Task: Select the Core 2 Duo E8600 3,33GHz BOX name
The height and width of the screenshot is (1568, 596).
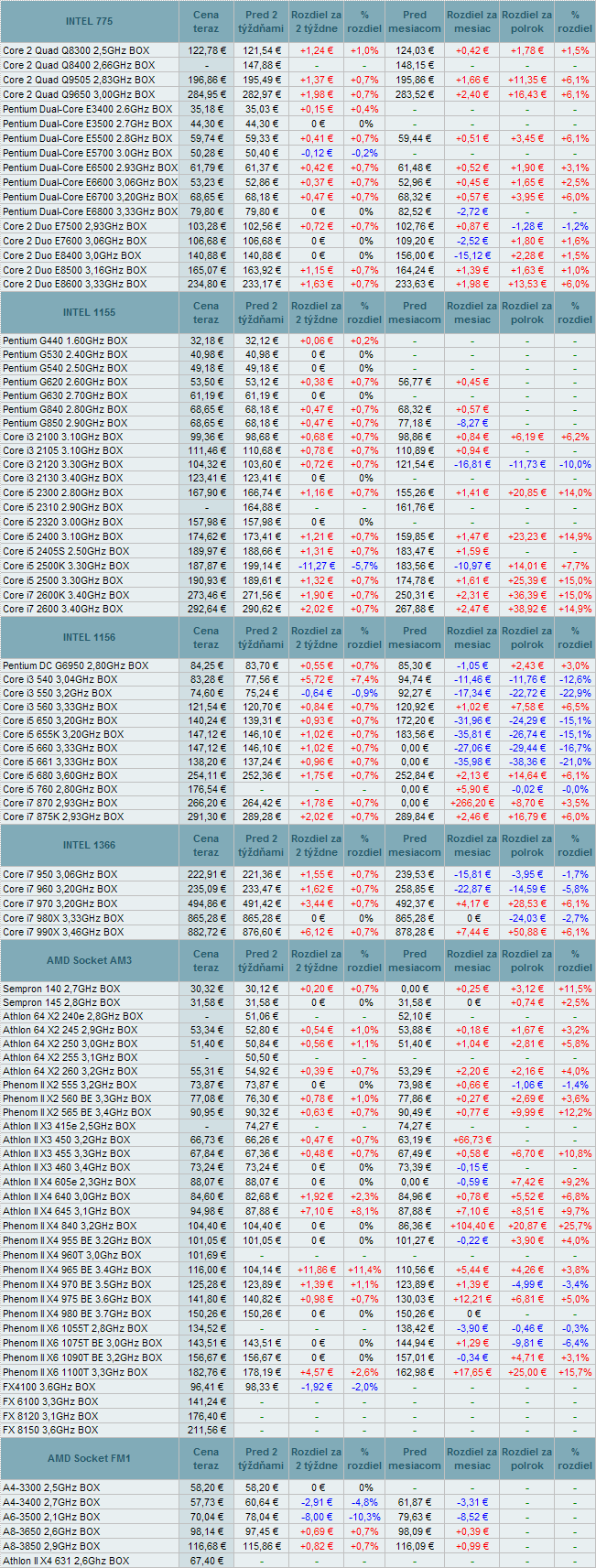Action: tap(74, 284)
